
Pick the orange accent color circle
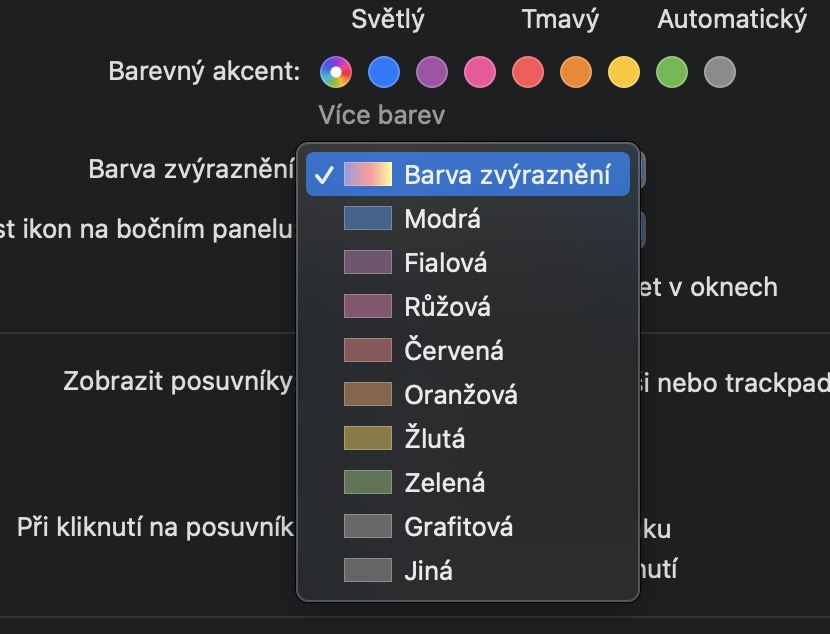[x=576, y=72]
